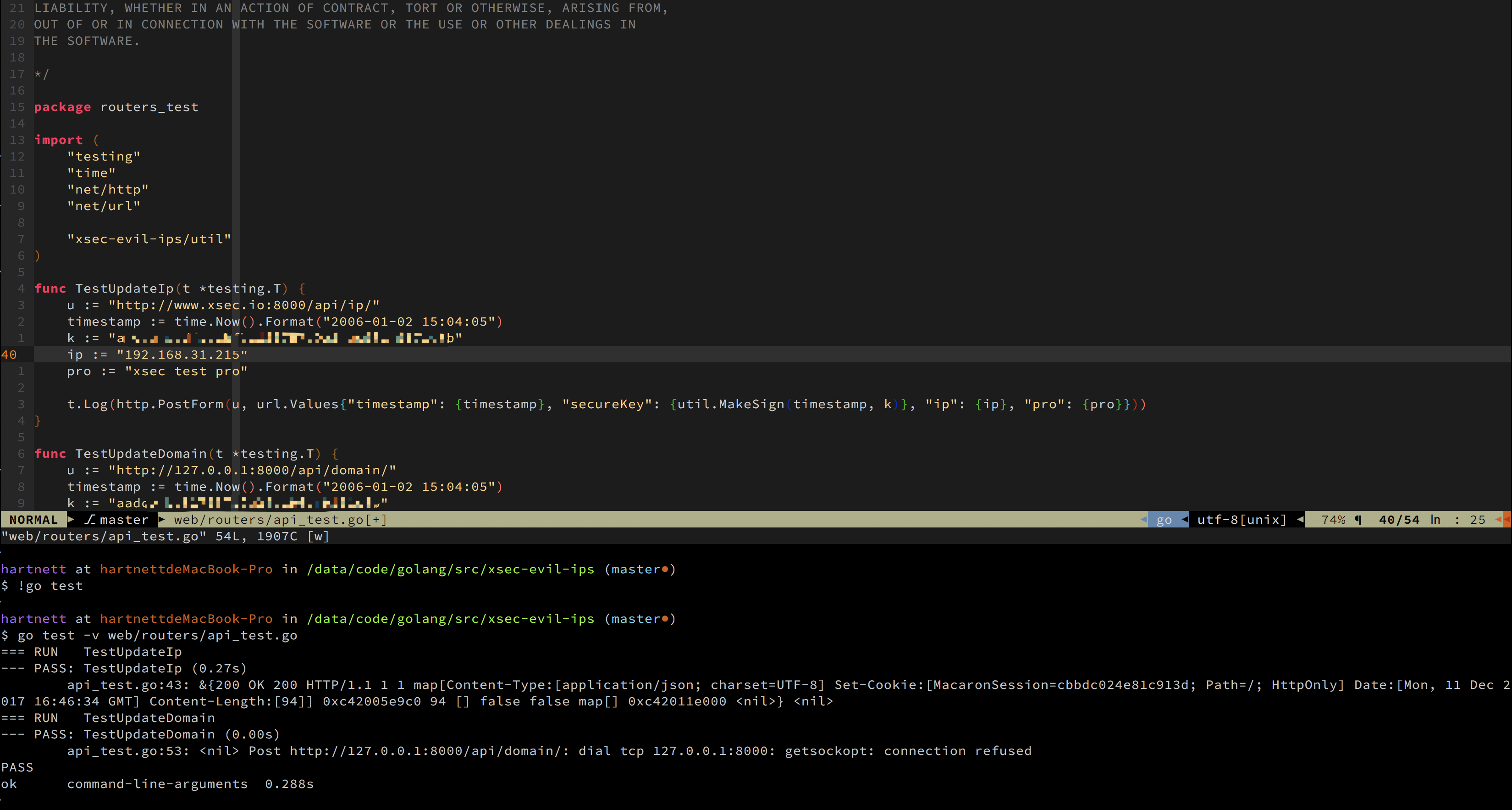Click the import keyword

pos(58,140)
